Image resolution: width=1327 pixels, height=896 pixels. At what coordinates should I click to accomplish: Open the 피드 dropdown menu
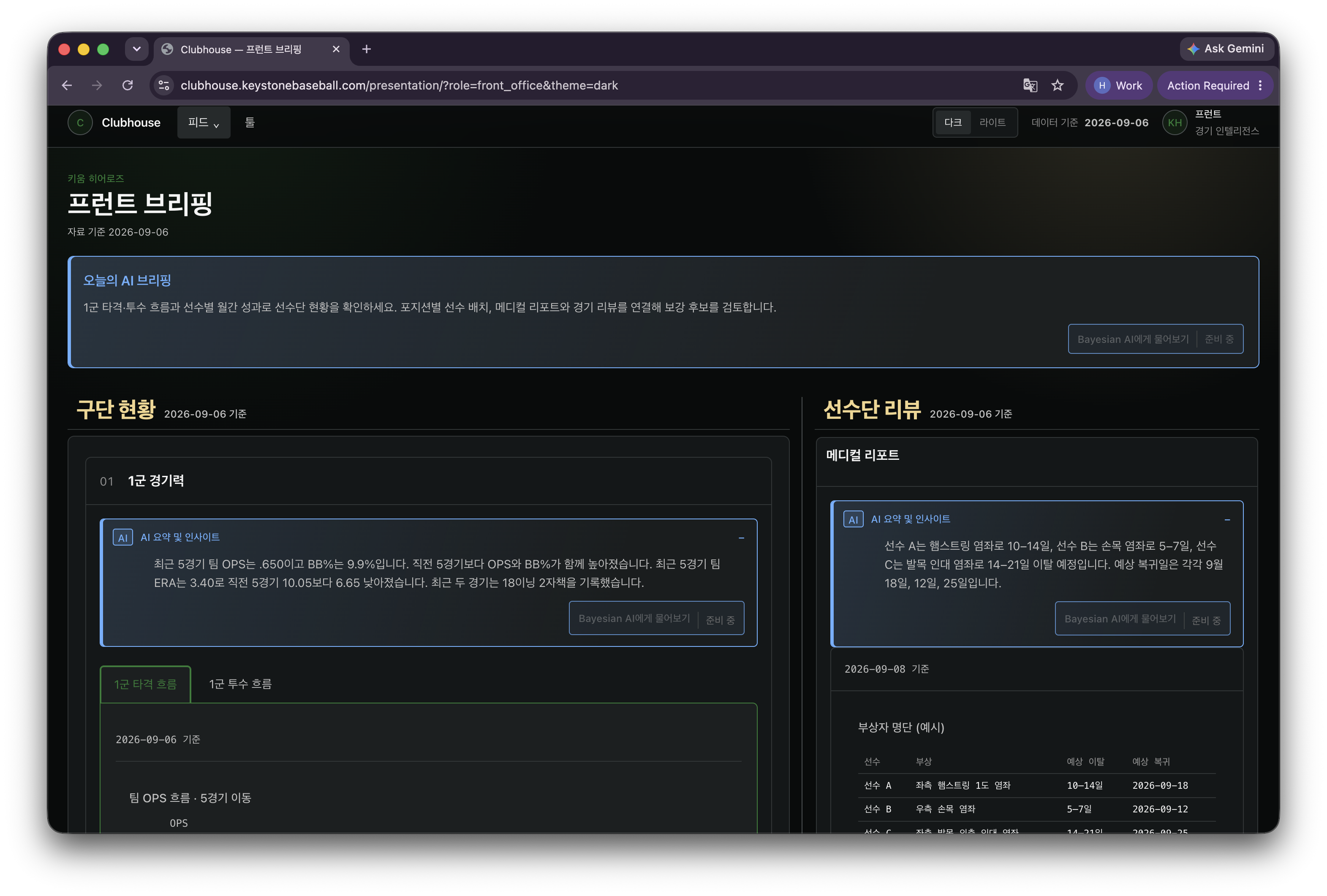coord(204,123)
